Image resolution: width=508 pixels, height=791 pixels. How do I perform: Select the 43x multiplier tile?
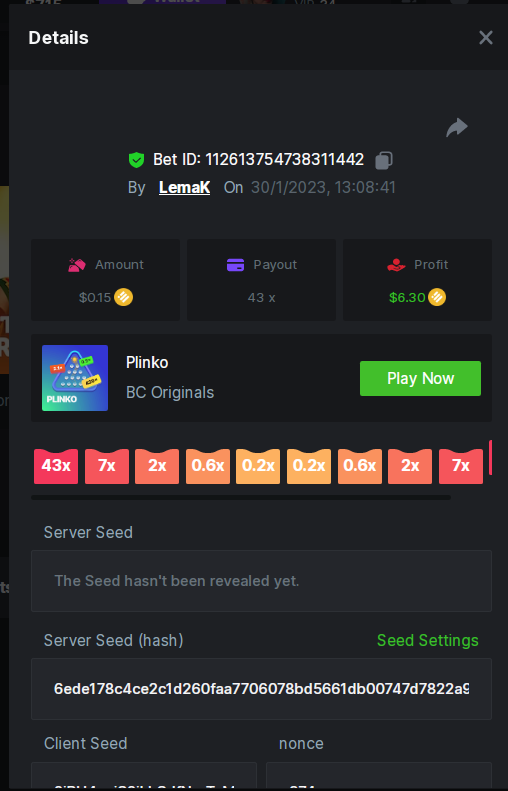(x=56, y=466)
